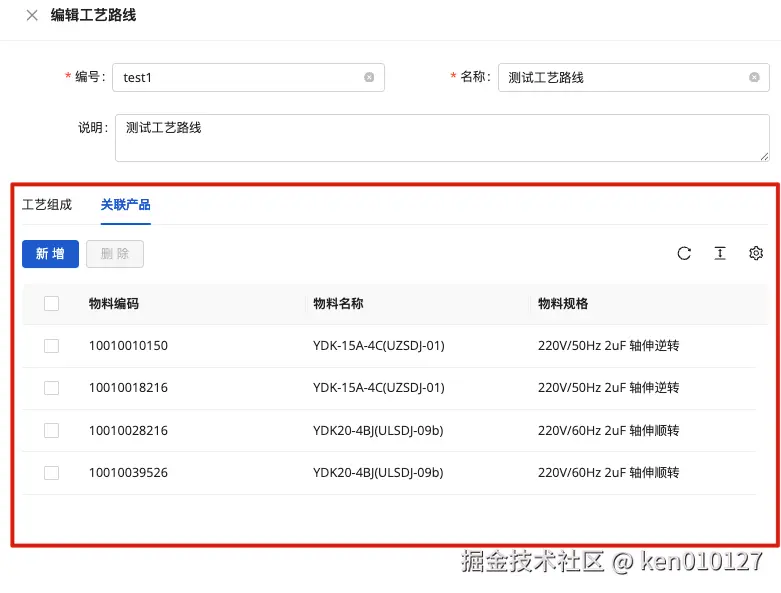Screen dimensions: 781x593
Task: Clear the 编号 field with its clear icon
Action: tap(369, 77)
